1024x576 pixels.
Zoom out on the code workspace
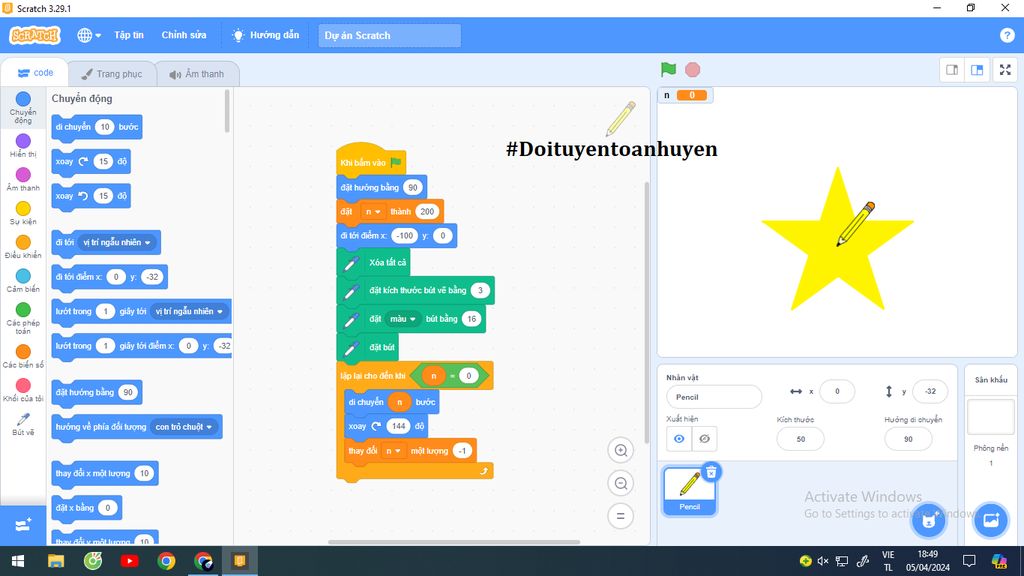620,484
